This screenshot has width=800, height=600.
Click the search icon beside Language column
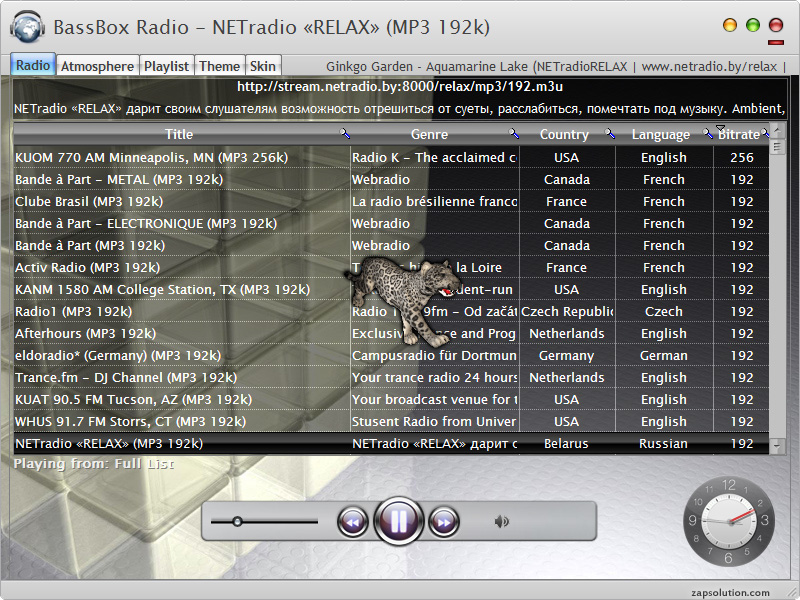[x=707, y=134]
